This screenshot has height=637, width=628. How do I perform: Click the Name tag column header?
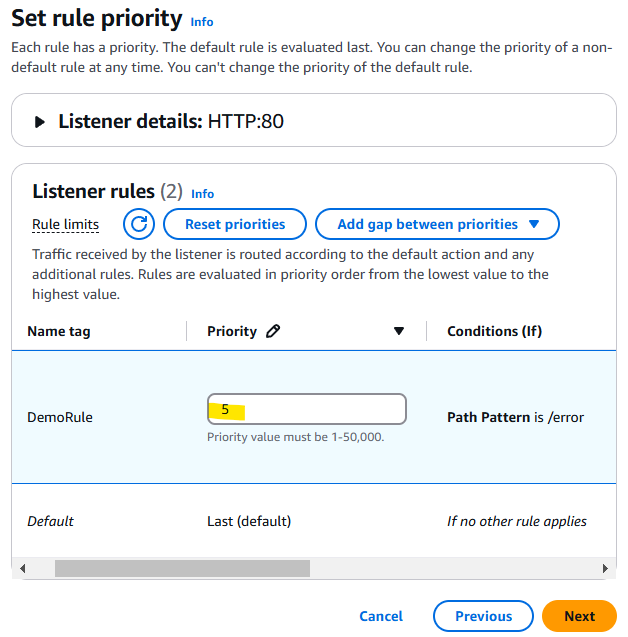coord(59,331)
